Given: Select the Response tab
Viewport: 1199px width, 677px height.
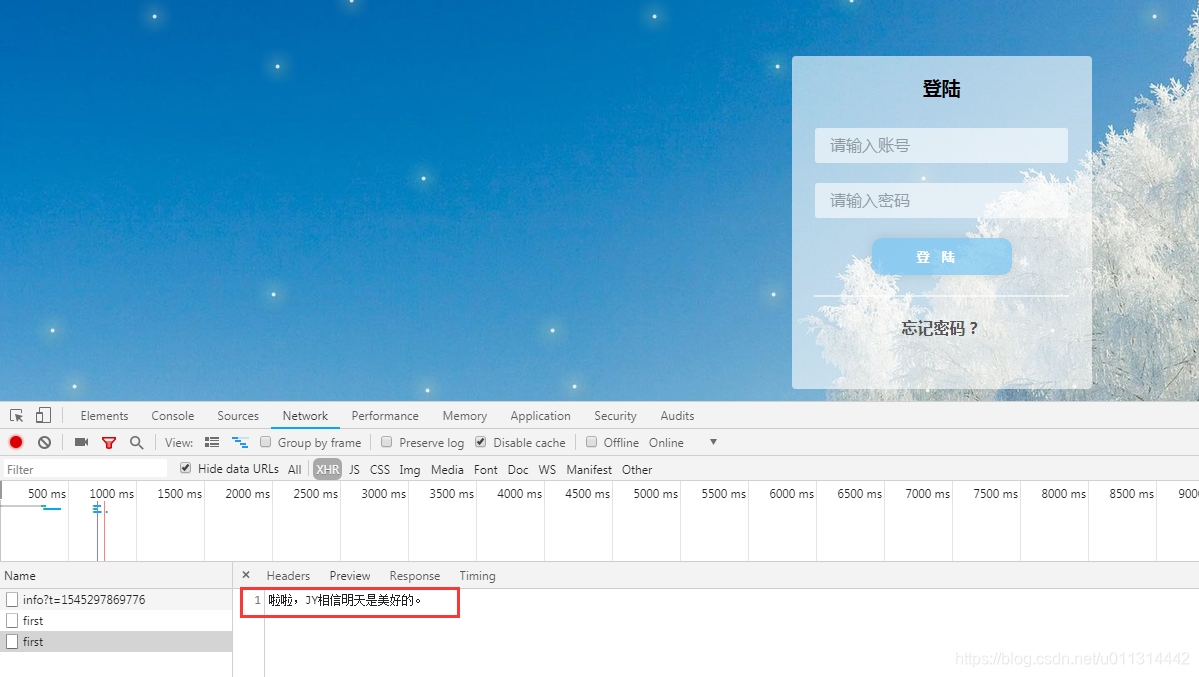Looking at the screenshot, I should [414, 575].
